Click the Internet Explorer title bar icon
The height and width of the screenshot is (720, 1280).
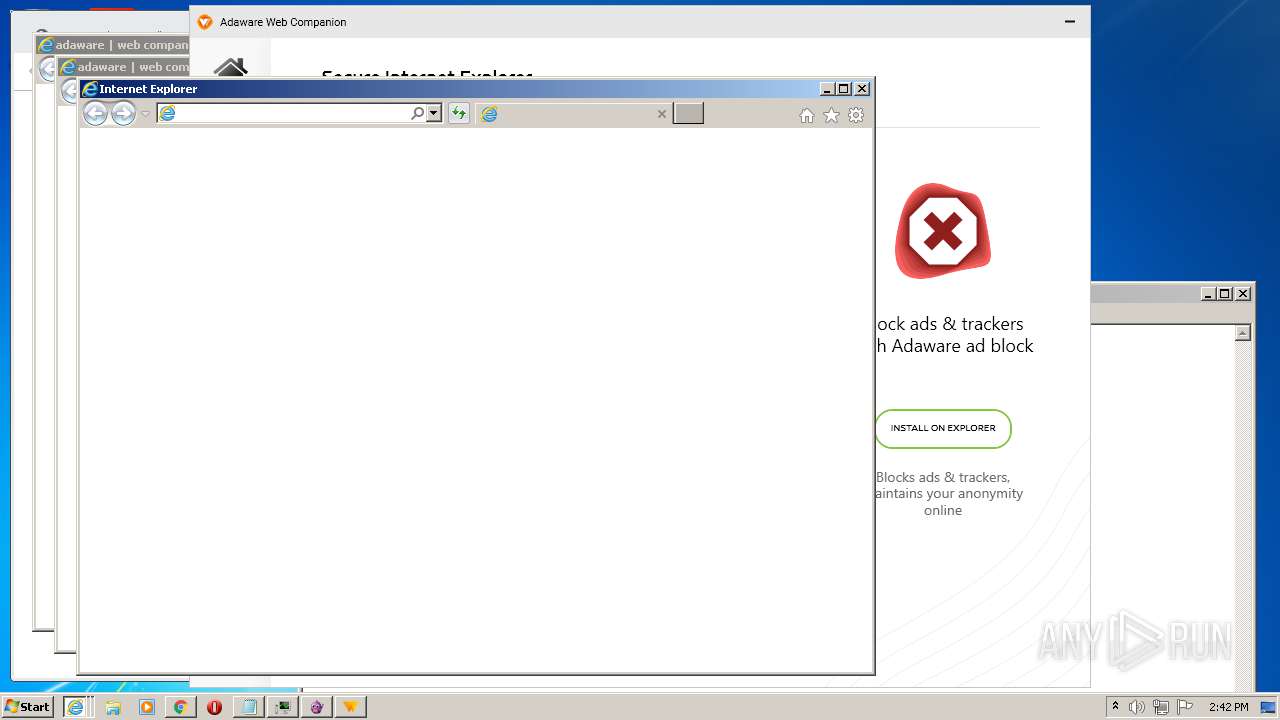click(x=90, y=89)
